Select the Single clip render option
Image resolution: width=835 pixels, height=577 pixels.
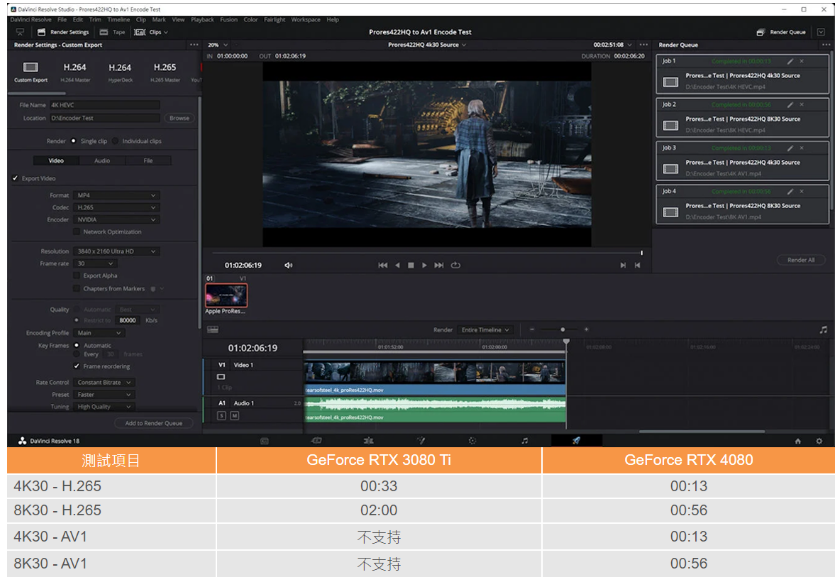[73, 141]
